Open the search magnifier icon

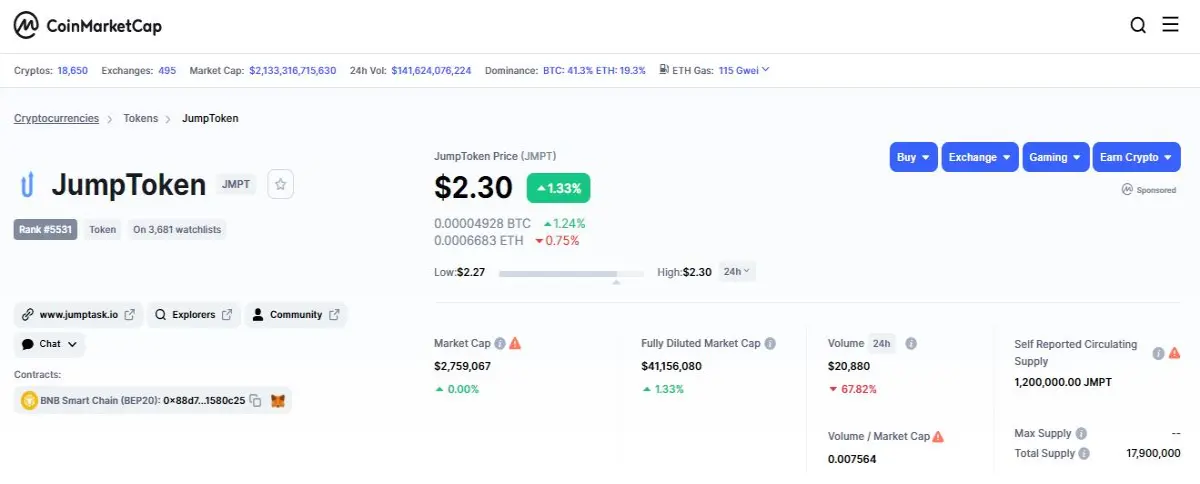coord(1138,26)
